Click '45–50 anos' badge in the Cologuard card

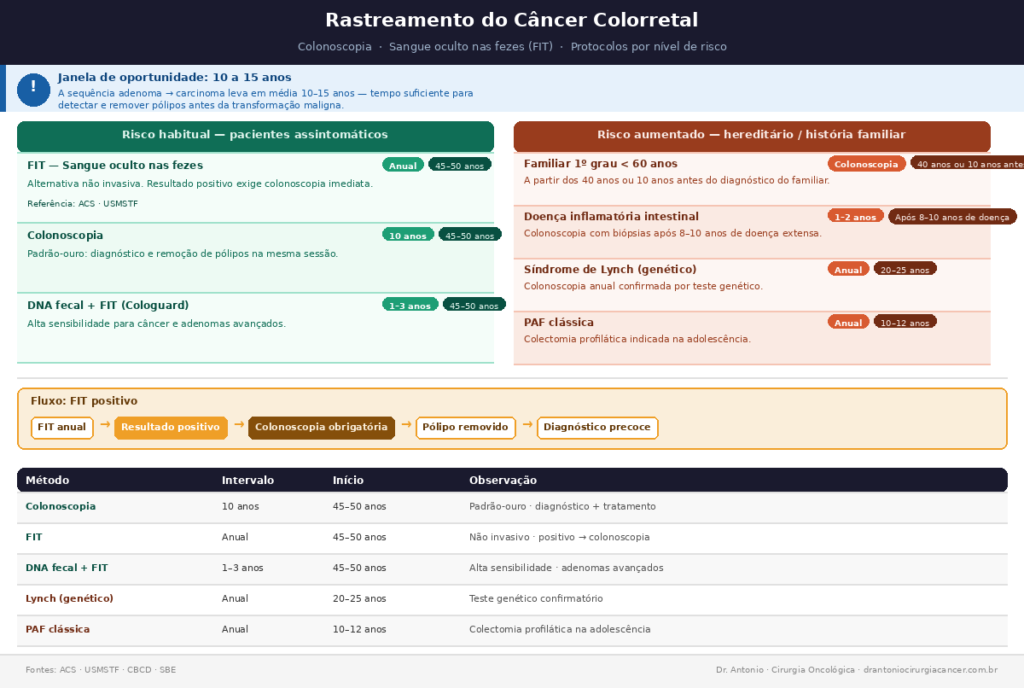[474, 305]
